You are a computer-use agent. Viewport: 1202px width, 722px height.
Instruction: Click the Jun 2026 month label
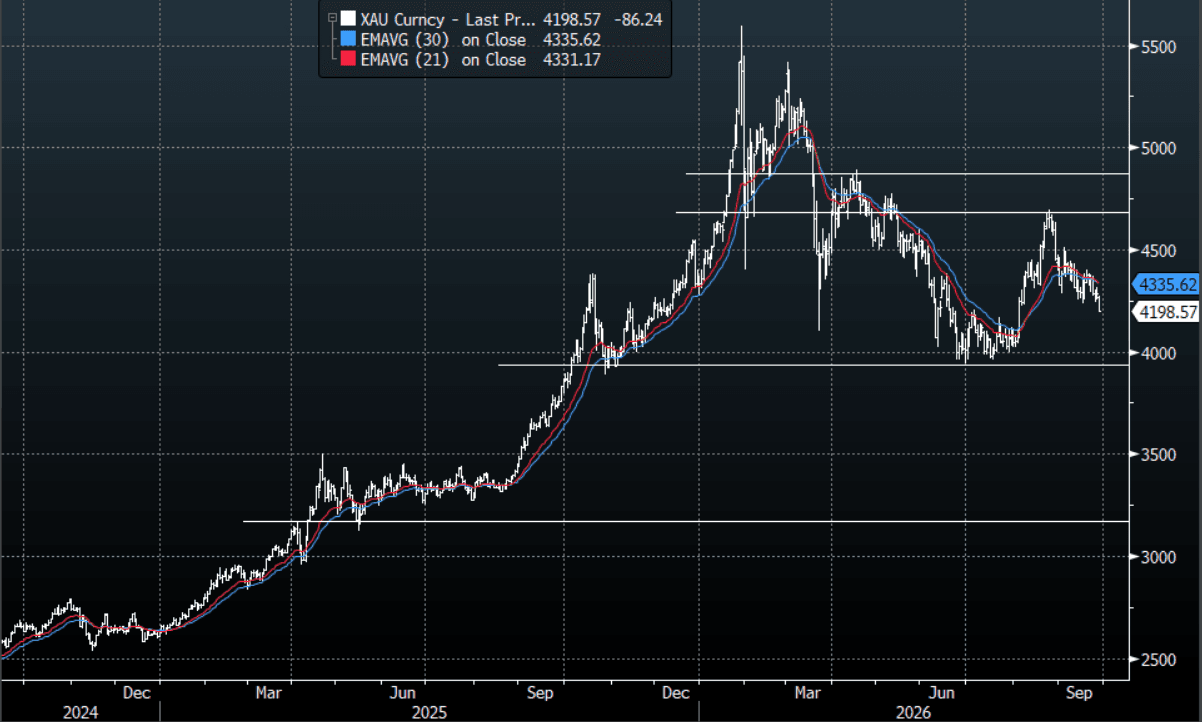942,692
